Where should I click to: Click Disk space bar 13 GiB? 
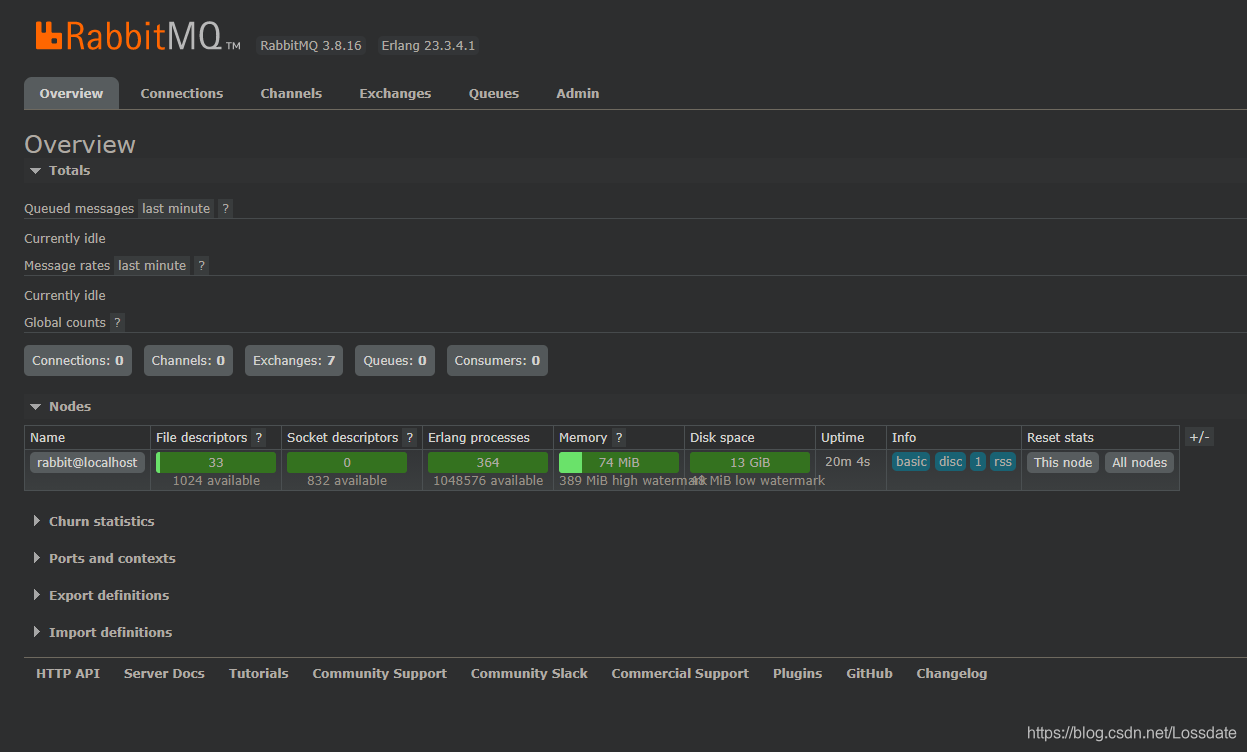point(750,463)
